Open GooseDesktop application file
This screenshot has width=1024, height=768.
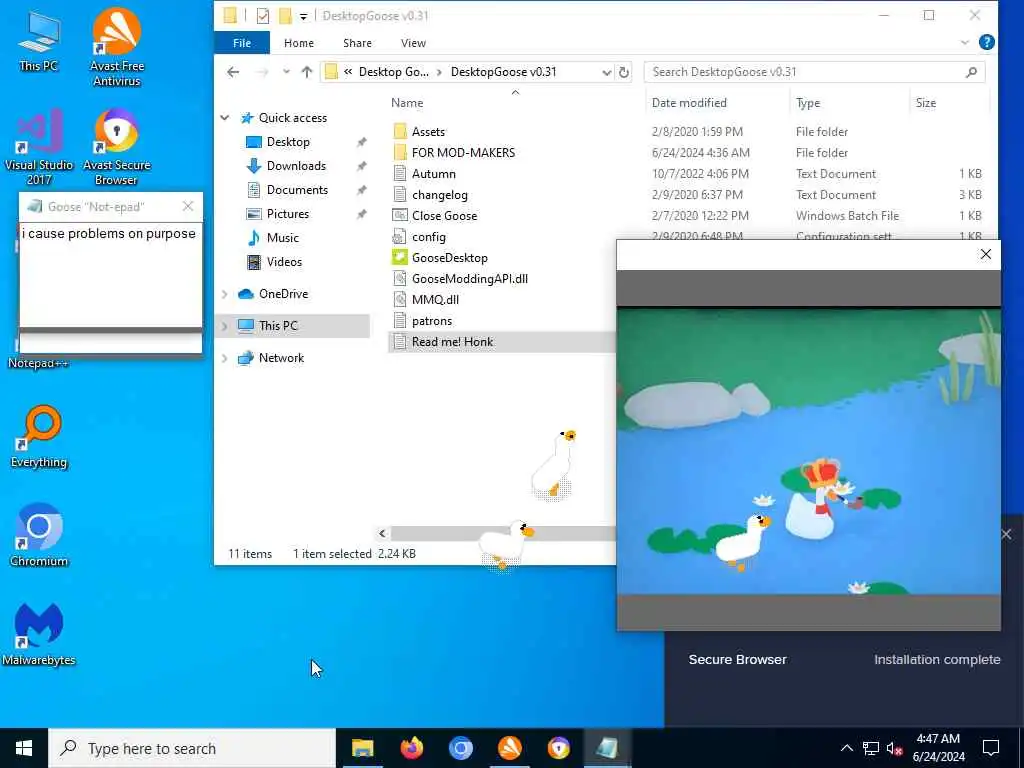click(x=449, y=257)
